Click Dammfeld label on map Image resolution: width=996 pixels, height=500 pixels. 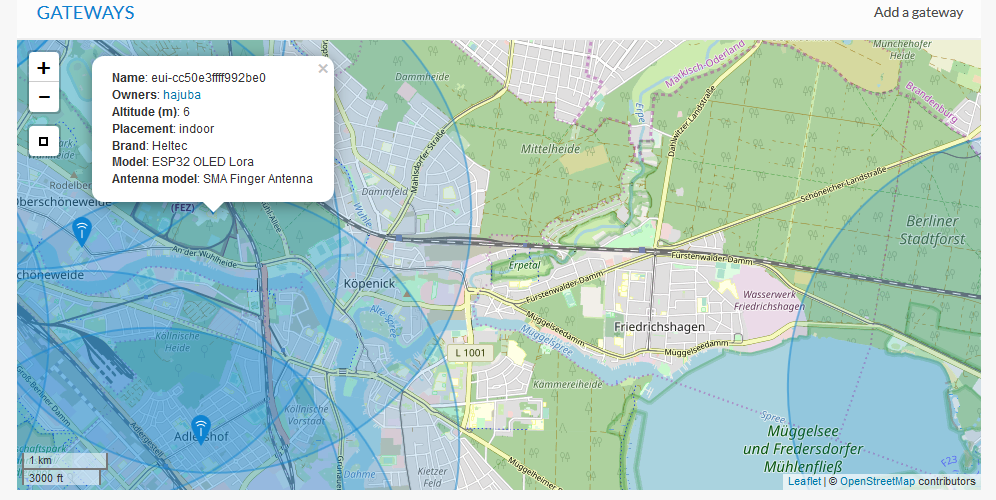point(384,191)
